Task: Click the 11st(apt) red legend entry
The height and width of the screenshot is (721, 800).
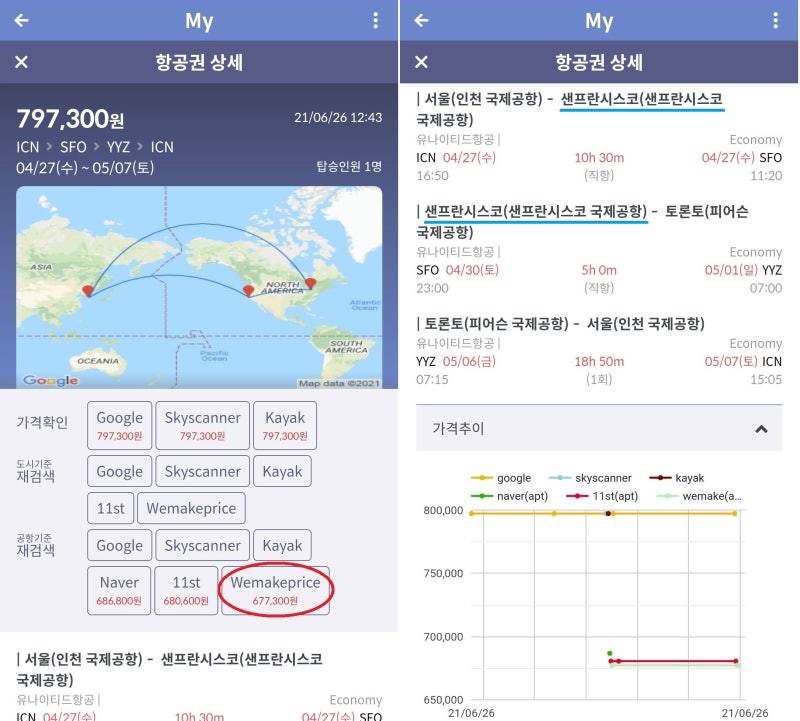Action: (x=603, y=495)
